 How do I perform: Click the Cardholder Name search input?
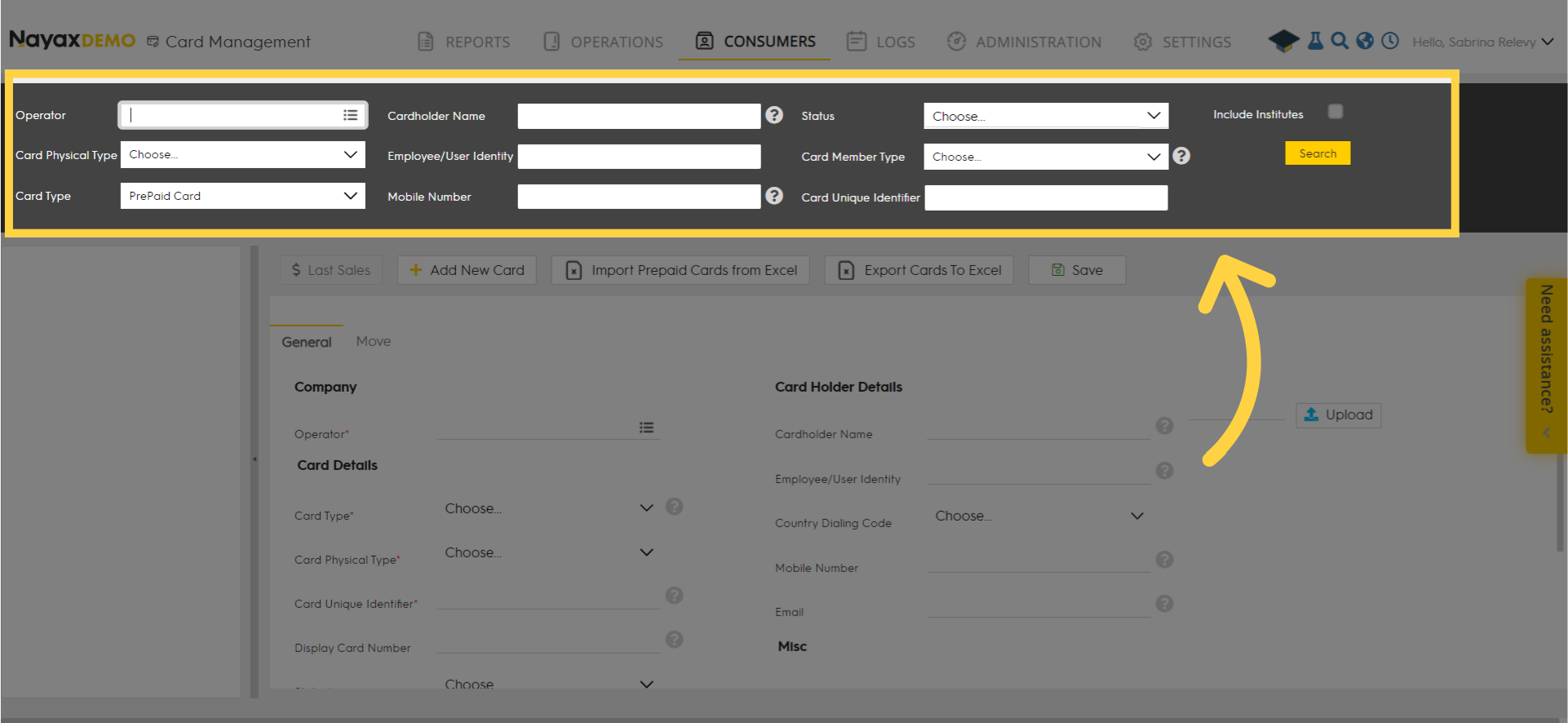(x=639, y=116)
